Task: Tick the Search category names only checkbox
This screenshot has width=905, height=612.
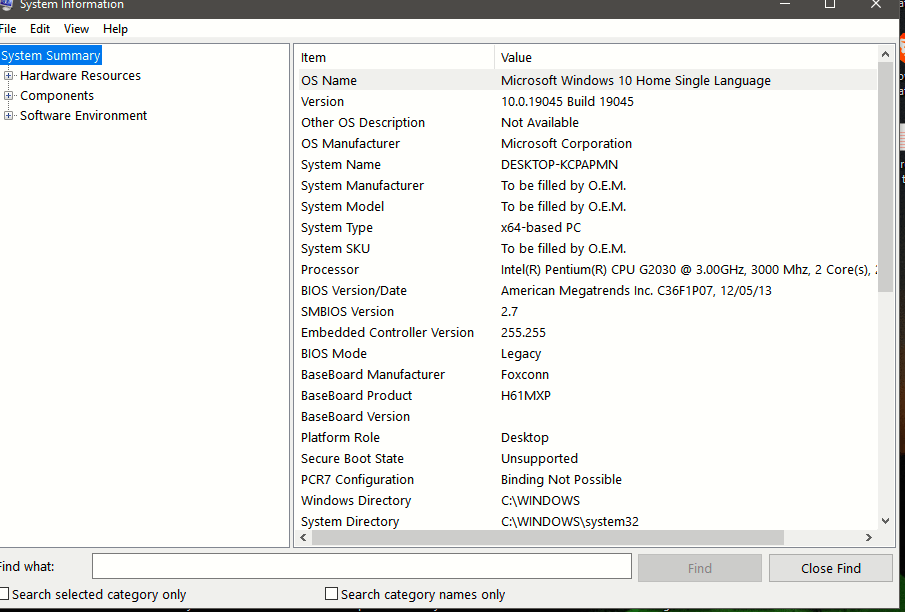Action: pos(331,594)
